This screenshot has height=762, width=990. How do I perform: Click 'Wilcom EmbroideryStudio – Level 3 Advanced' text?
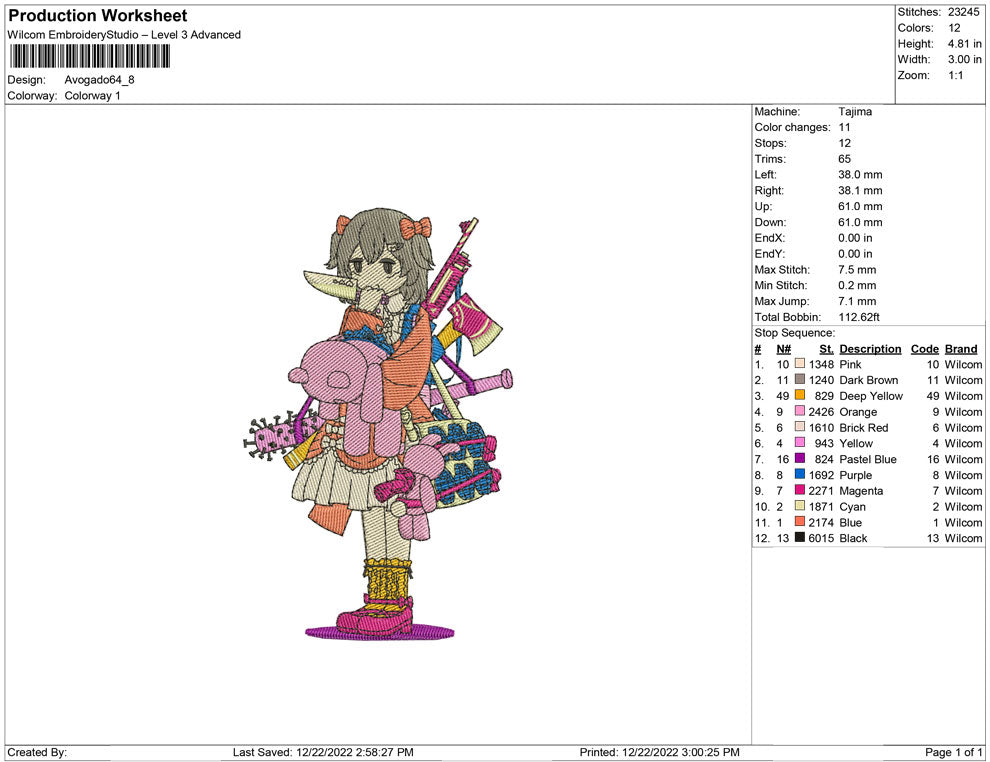[x=124, y=35]
